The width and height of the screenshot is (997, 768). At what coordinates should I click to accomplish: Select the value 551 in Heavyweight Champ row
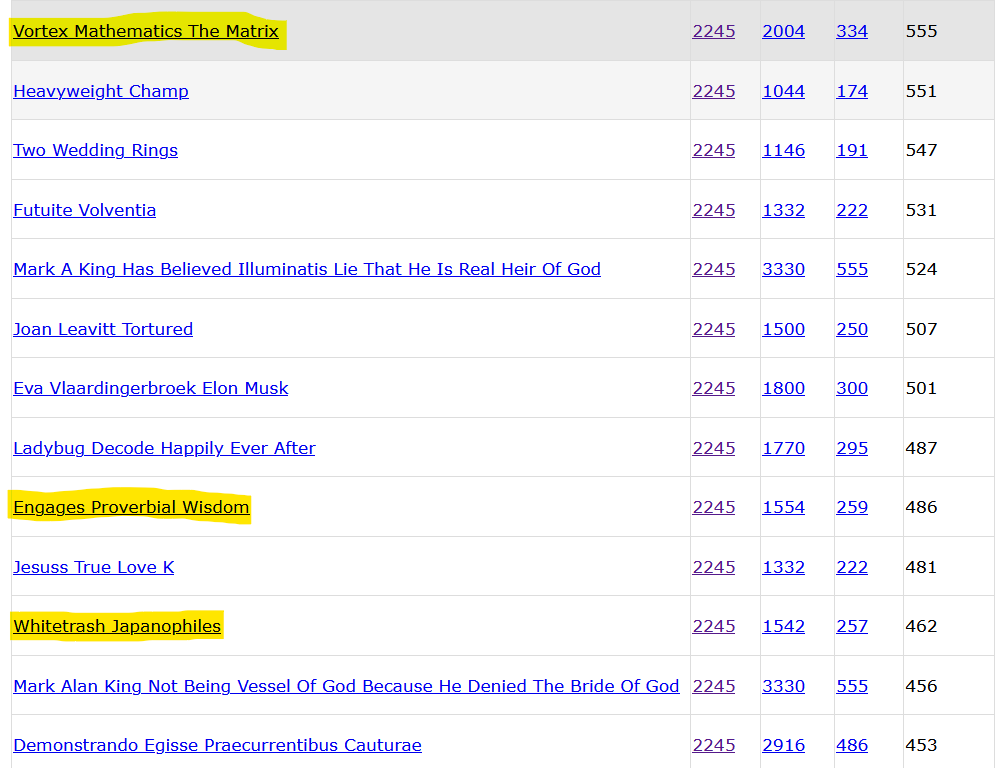click(x=921, y=91)
